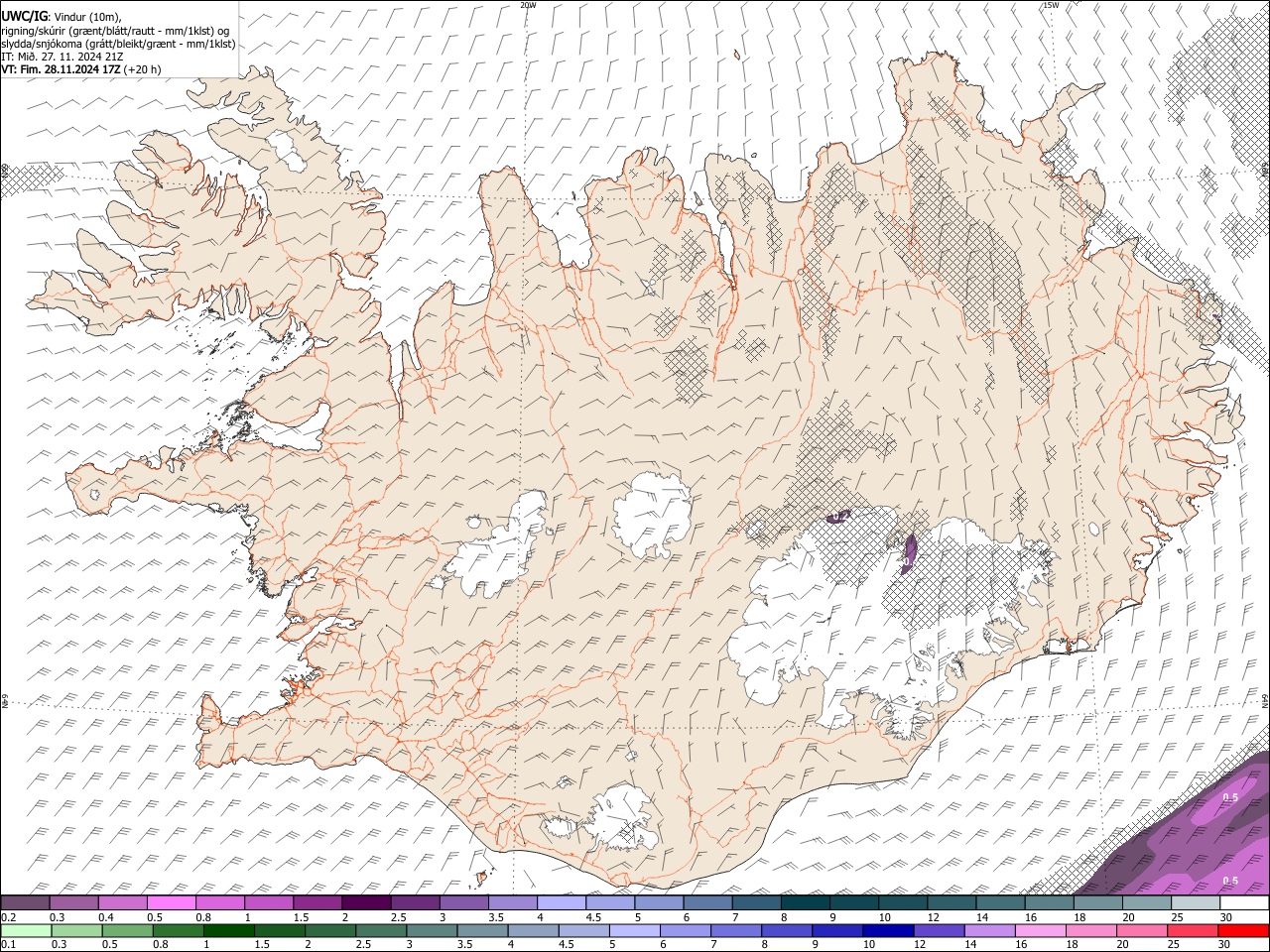1270x952 pixels.
Task: Click the '15W' longitude label at top
Action: [x=1051, y=5]
